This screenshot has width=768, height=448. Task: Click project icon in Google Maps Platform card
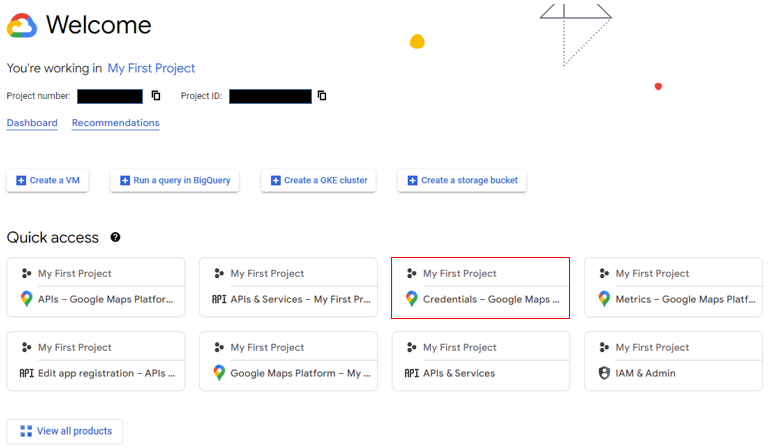coord(219,347)
